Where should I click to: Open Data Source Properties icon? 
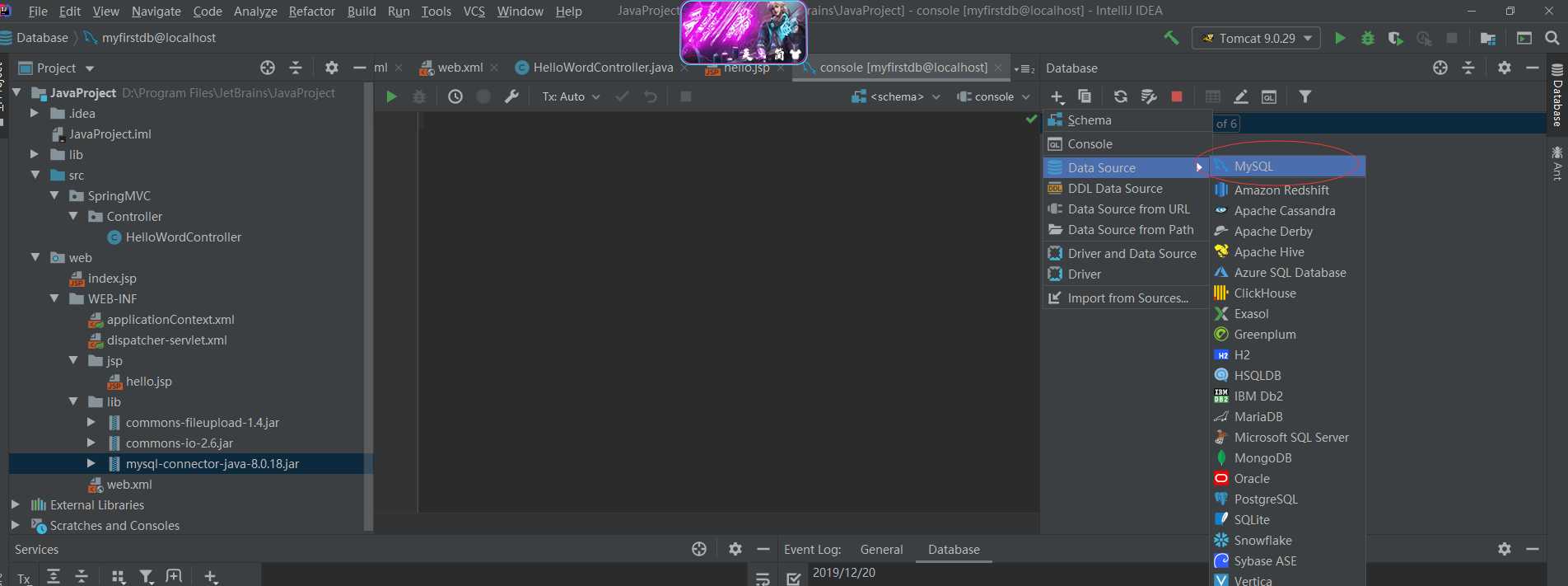point(1149,96)
